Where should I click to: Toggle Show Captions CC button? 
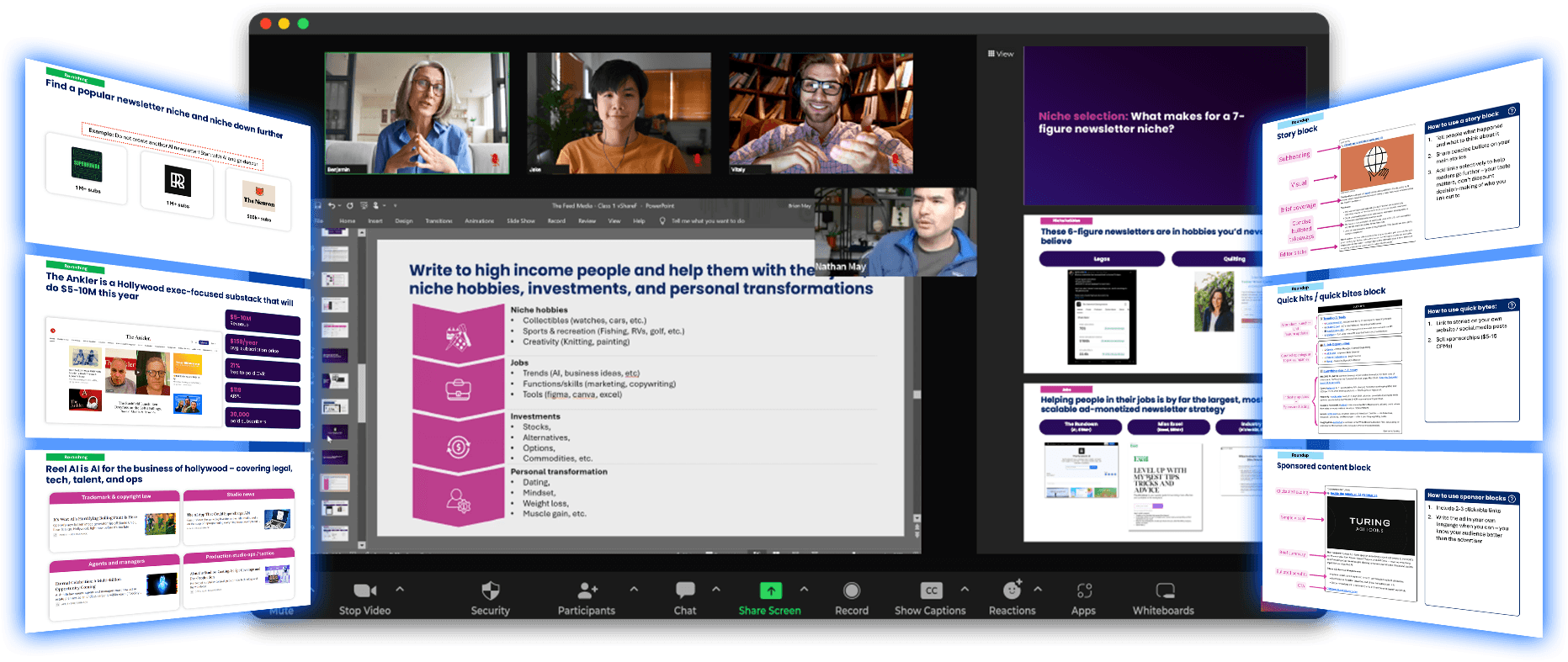tap(931, 591)
